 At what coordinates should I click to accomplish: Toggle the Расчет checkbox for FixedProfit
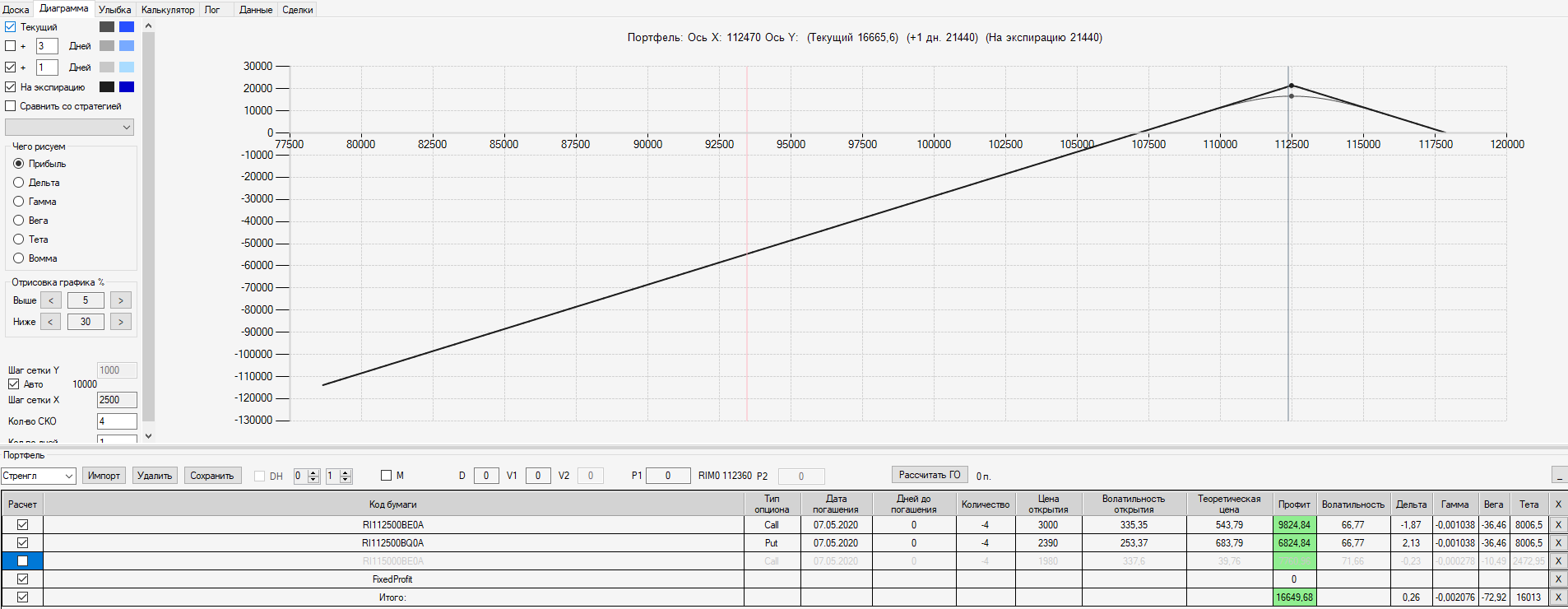pos(22,579)
